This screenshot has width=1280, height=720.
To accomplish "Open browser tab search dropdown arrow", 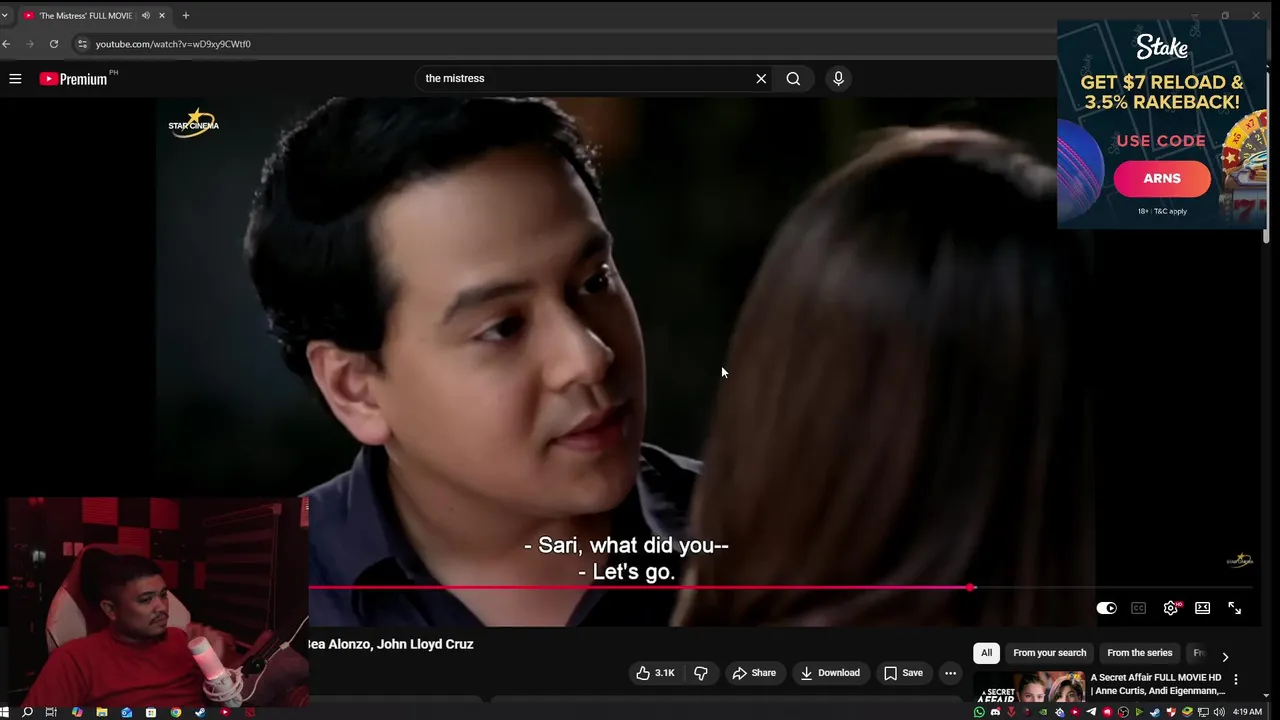I will point(5,15).
